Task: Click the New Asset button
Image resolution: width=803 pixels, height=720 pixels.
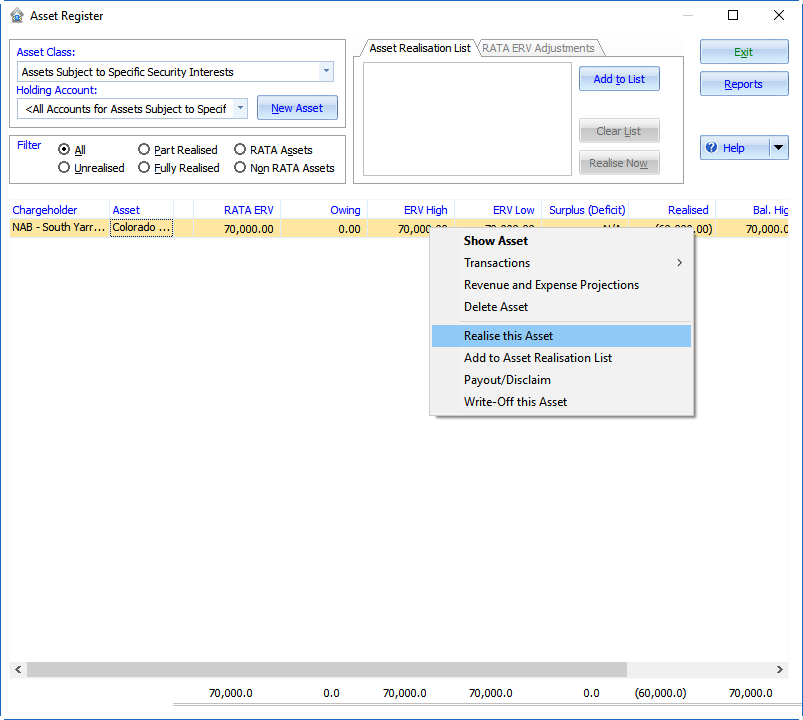Action: click(297, 108)
